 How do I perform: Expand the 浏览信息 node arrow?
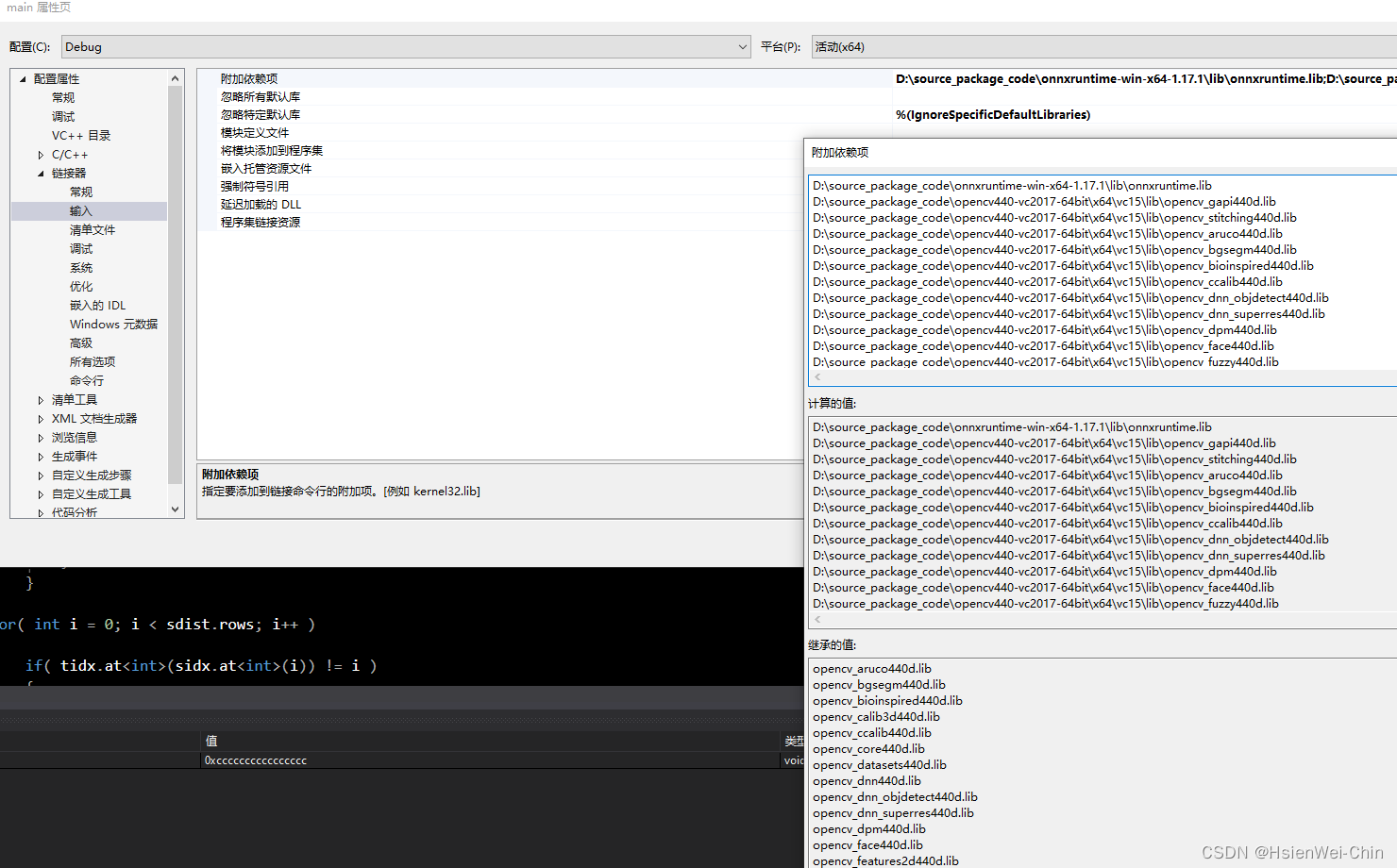click(41, 438)
